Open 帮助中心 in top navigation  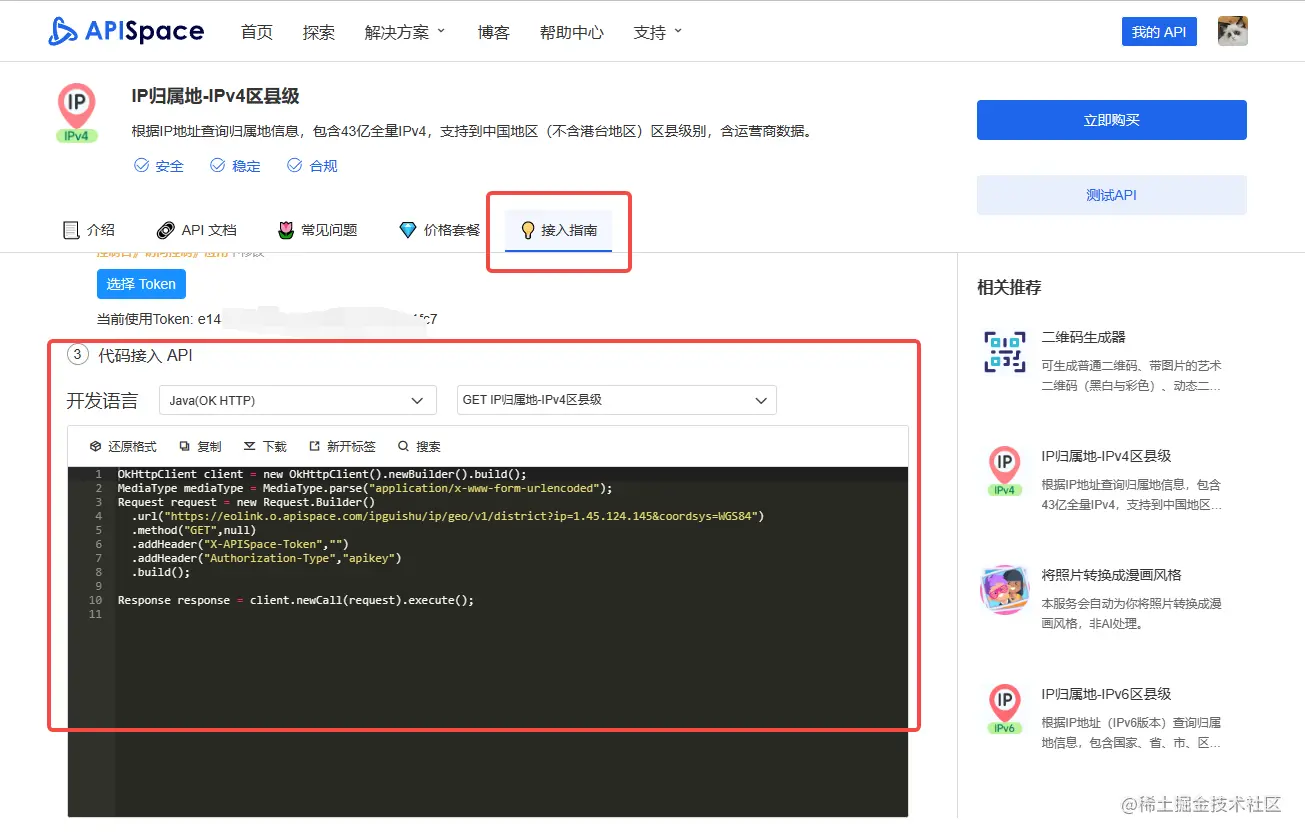(x=572, y=32)
